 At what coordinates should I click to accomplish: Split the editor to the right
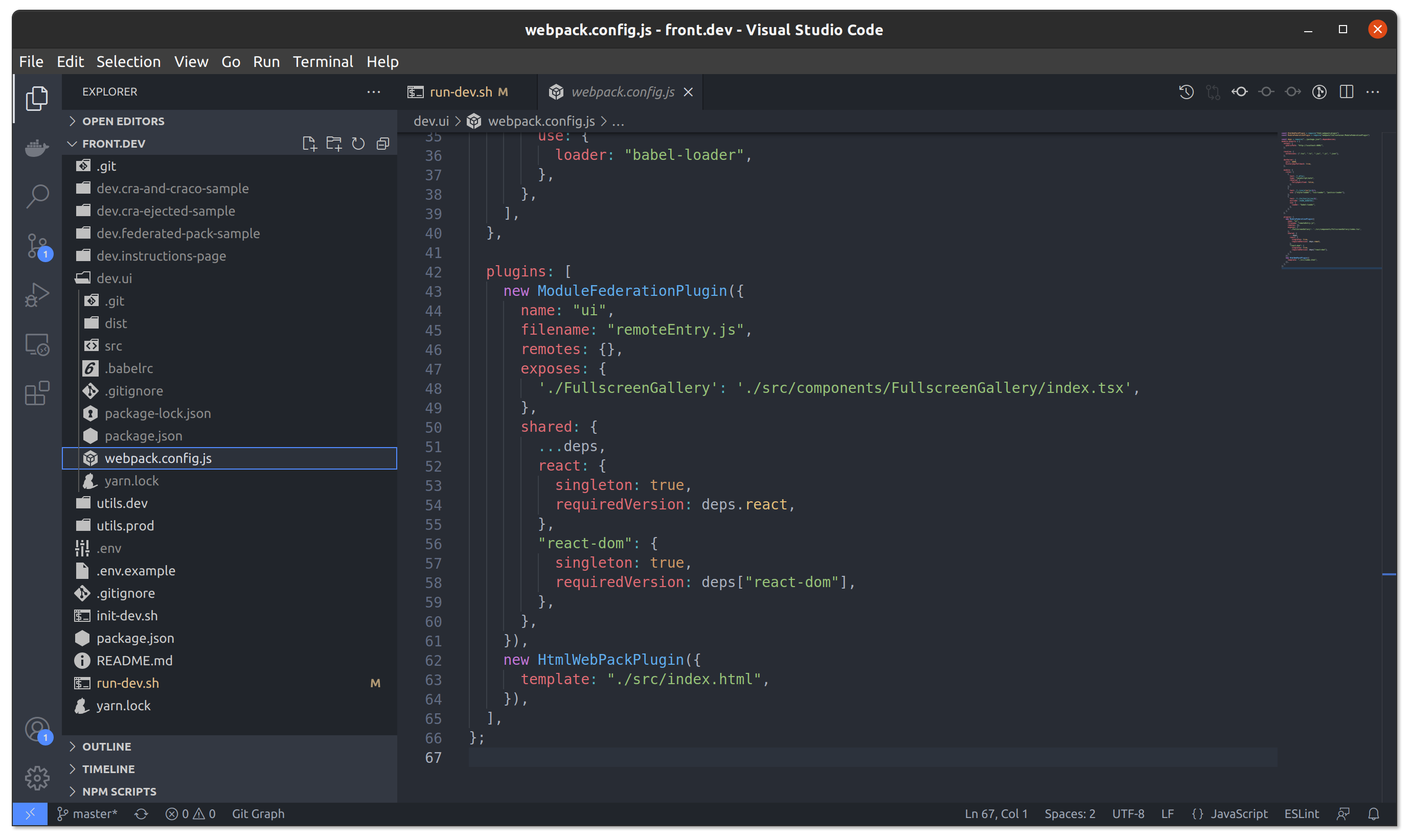pyautogui.click(x=1347, y=91)
